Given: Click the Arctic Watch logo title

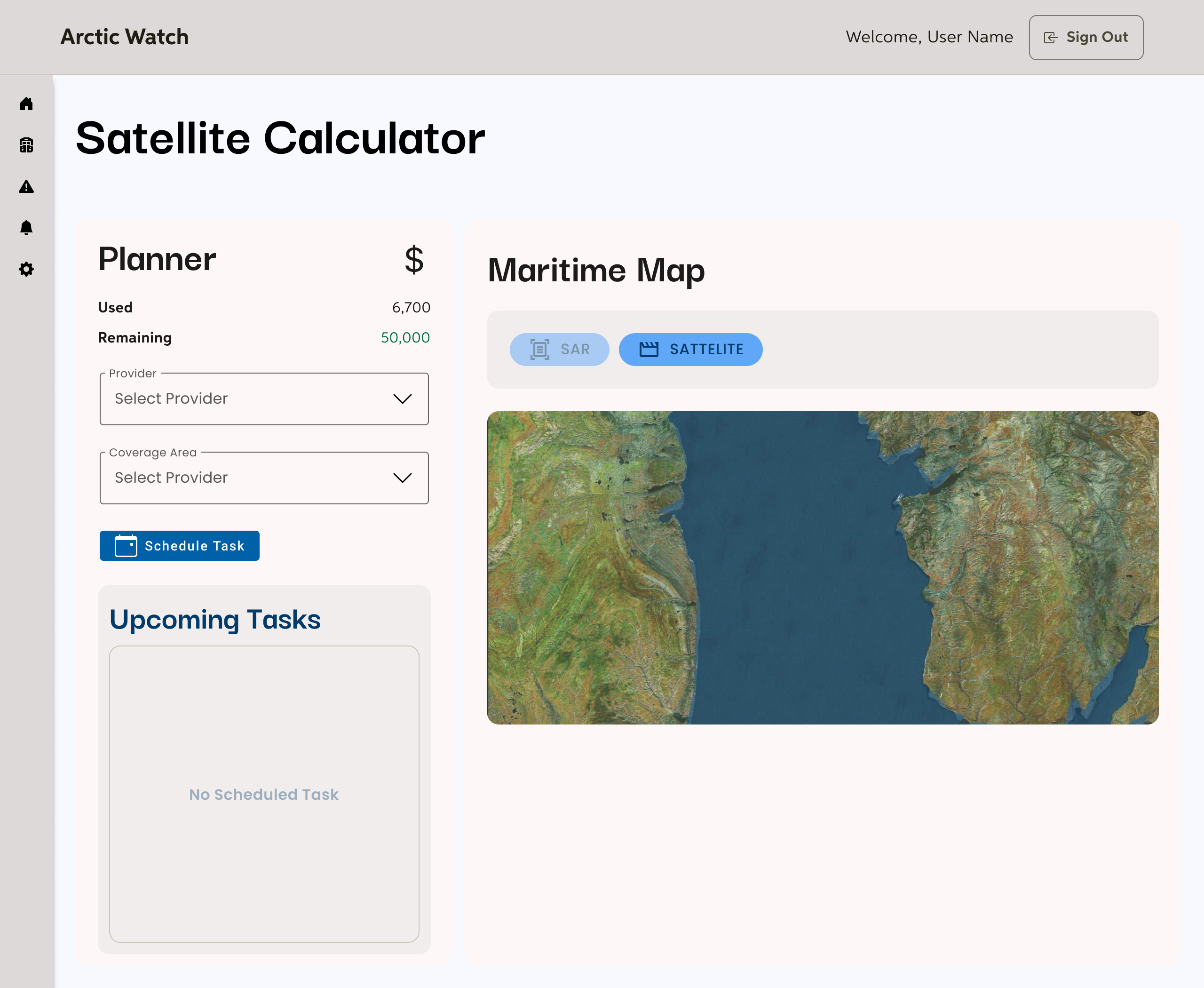Looking at the screenshot, I should [x=125, y=37].
